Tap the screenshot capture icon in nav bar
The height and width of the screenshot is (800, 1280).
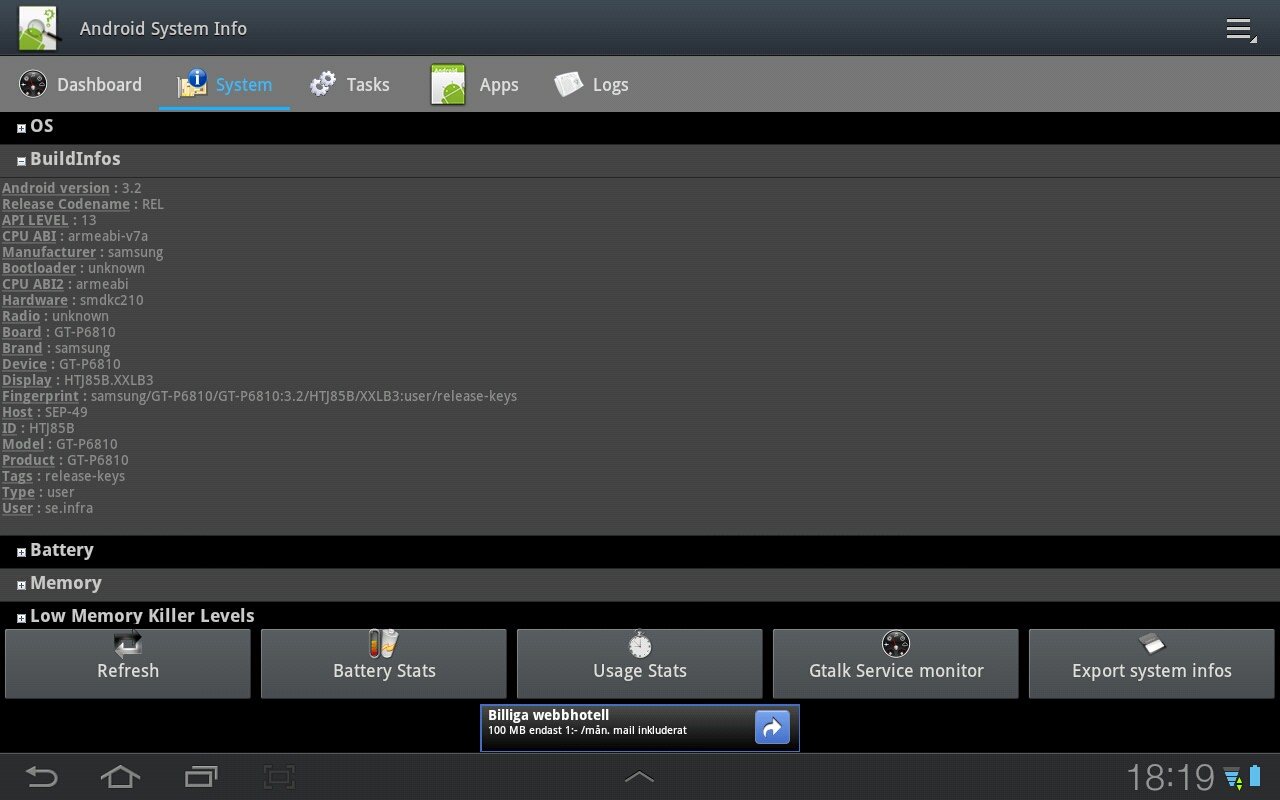pos(279,776)
